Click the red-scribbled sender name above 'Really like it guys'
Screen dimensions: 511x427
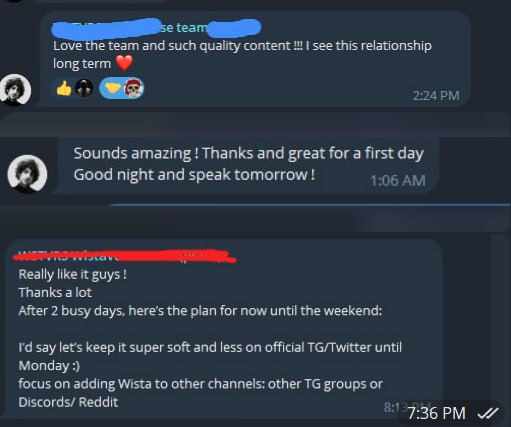click(x=124, y=255)
